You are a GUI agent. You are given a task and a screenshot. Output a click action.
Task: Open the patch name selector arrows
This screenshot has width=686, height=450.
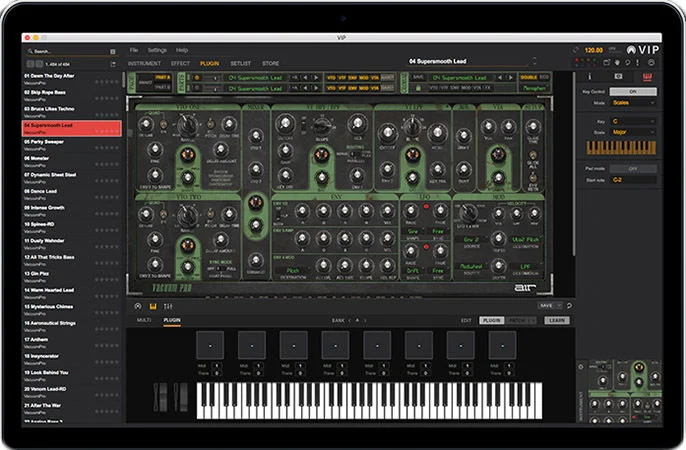[x=534, y=61]
